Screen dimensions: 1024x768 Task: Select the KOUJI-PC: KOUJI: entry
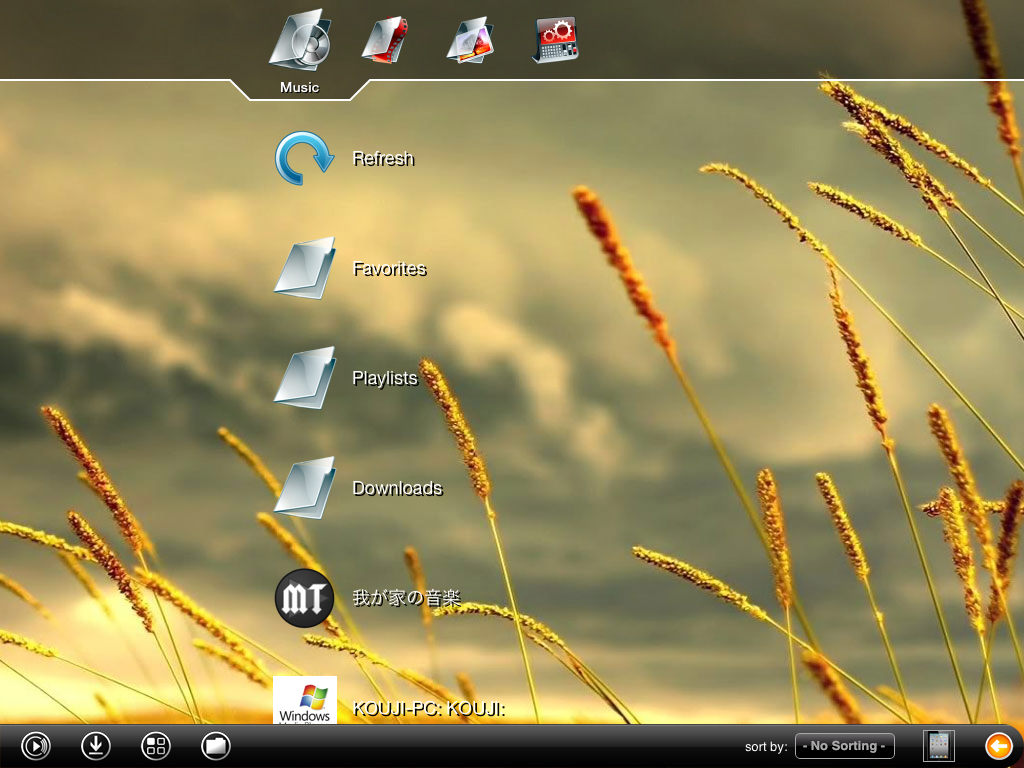point(429,709)
